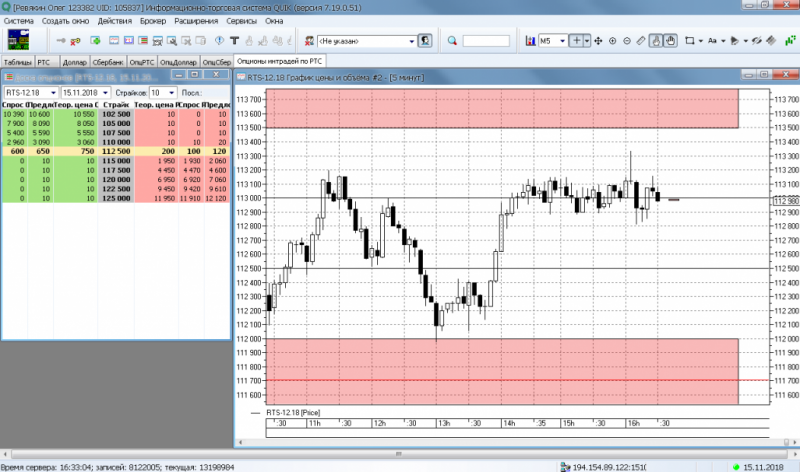800x472 pixels.
Task: Switch to the Сбербанк tab
Action: click(108, 62)
